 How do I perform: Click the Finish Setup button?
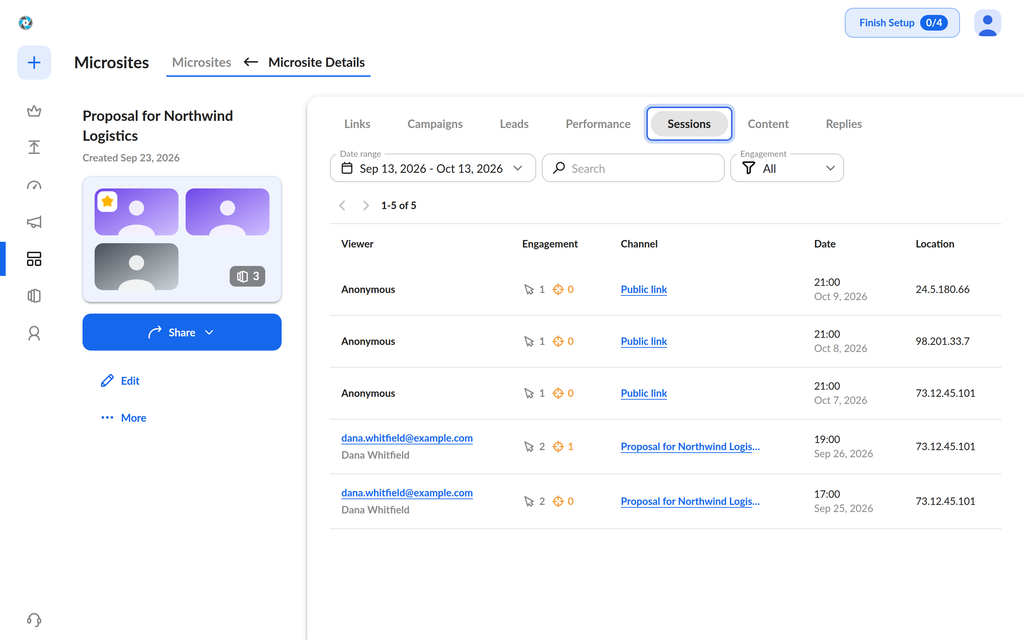[x=902, y=23]
